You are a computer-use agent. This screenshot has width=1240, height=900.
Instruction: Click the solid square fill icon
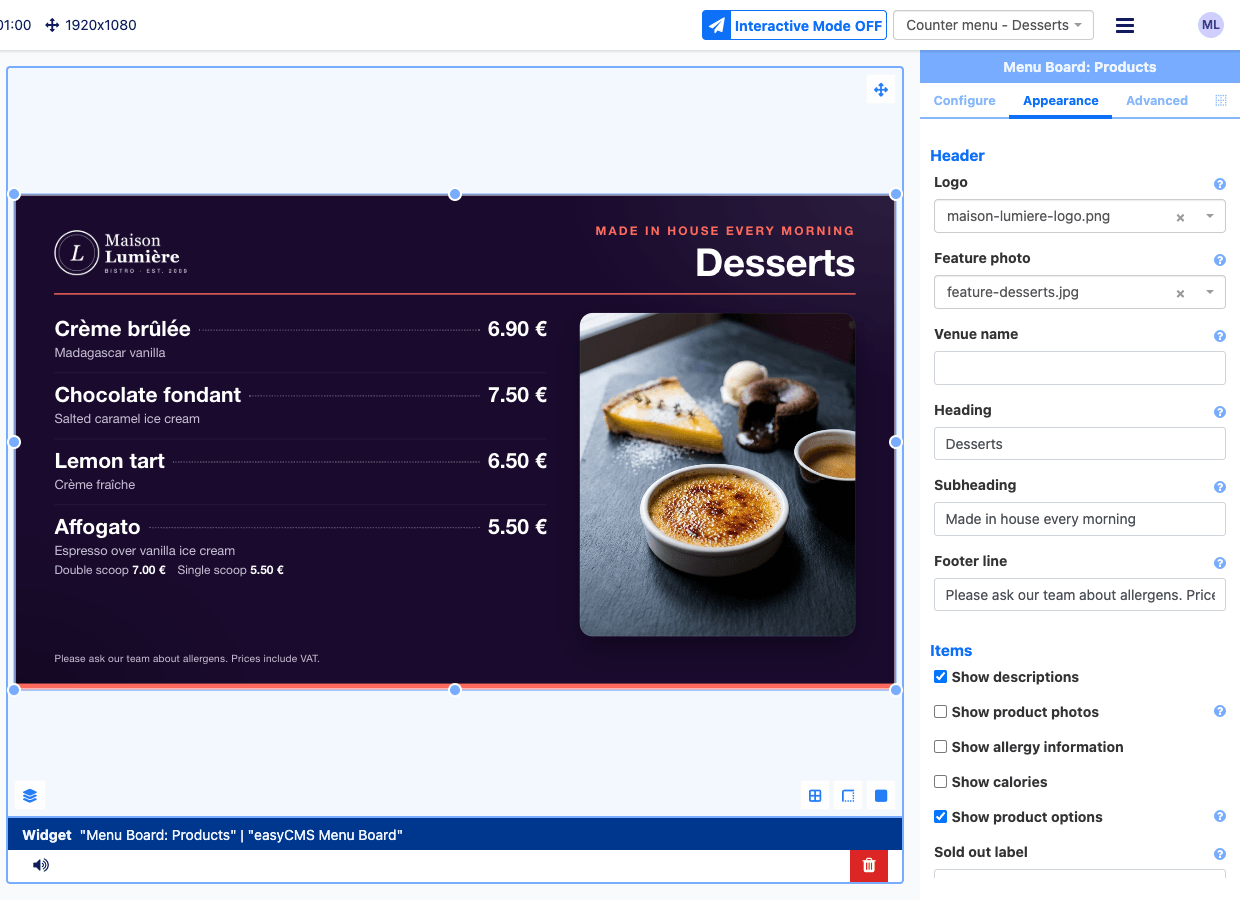[881, 796]
